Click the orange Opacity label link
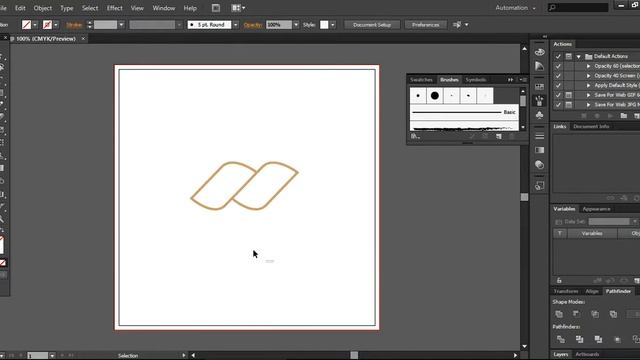 (253, 25)
